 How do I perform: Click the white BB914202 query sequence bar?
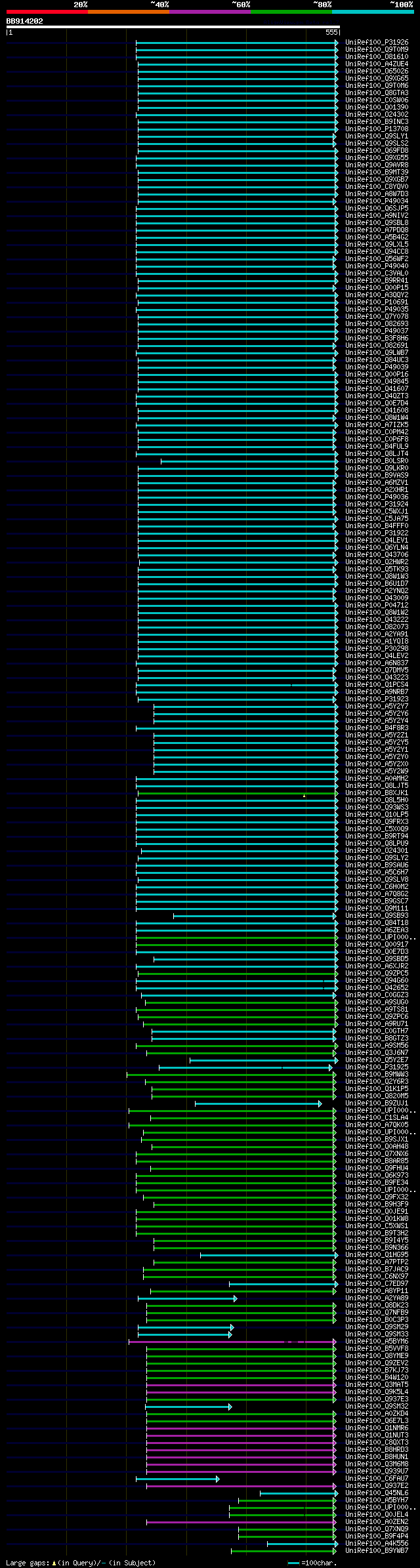173,27
